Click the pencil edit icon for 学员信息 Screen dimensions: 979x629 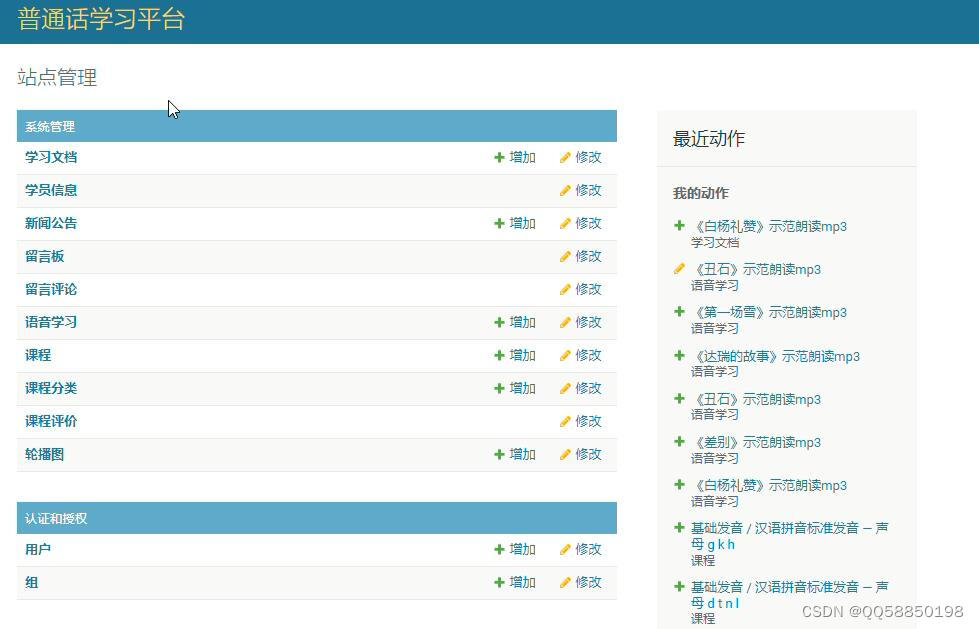[x=565, y=190]
